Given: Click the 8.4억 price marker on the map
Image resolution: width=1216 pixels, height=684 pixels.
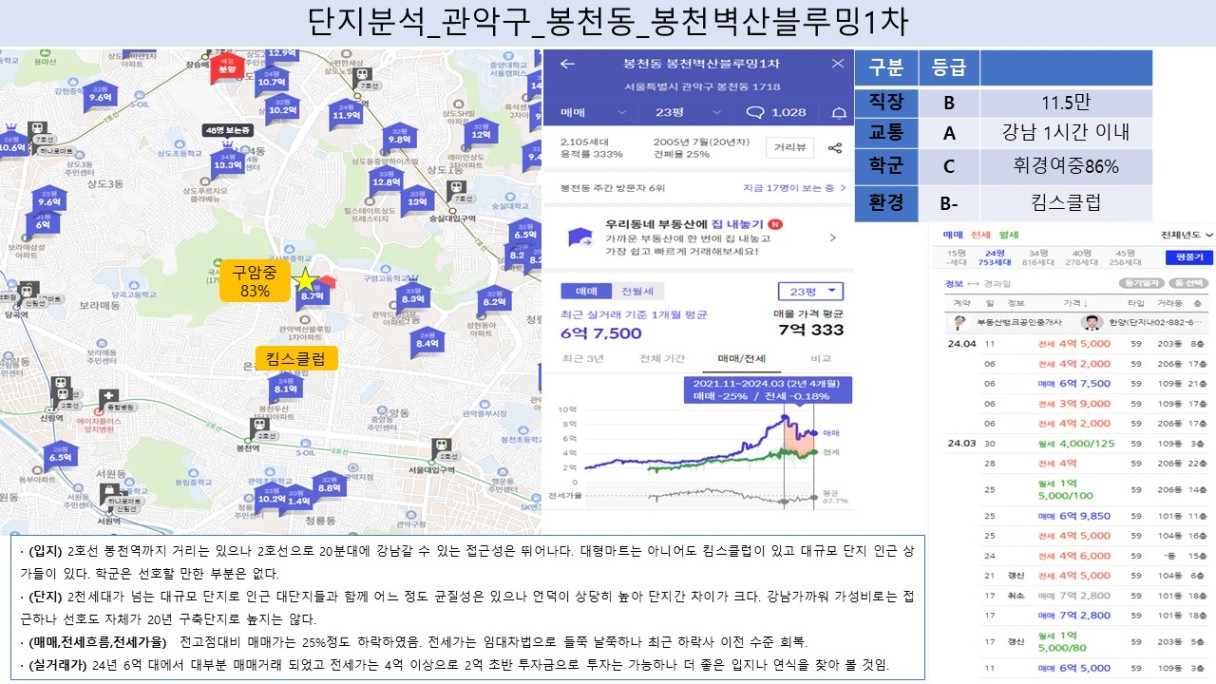Looking at the screenshot, I should click(427, 342).
